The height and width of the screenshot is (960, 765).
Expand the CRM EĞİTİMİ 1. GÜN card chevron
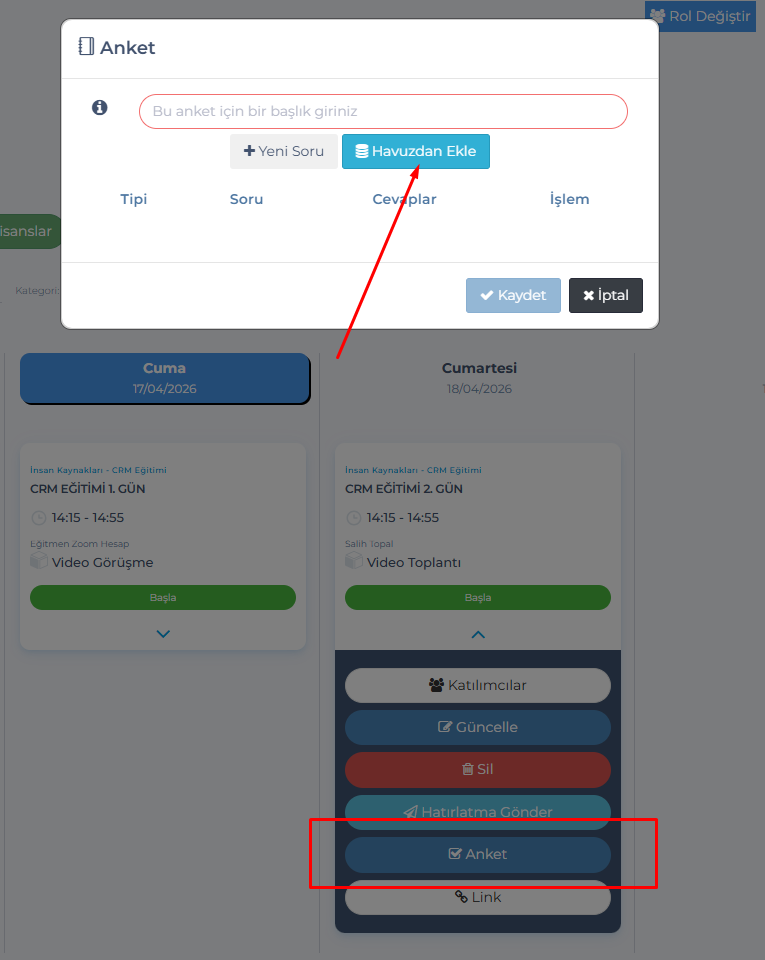163,634
